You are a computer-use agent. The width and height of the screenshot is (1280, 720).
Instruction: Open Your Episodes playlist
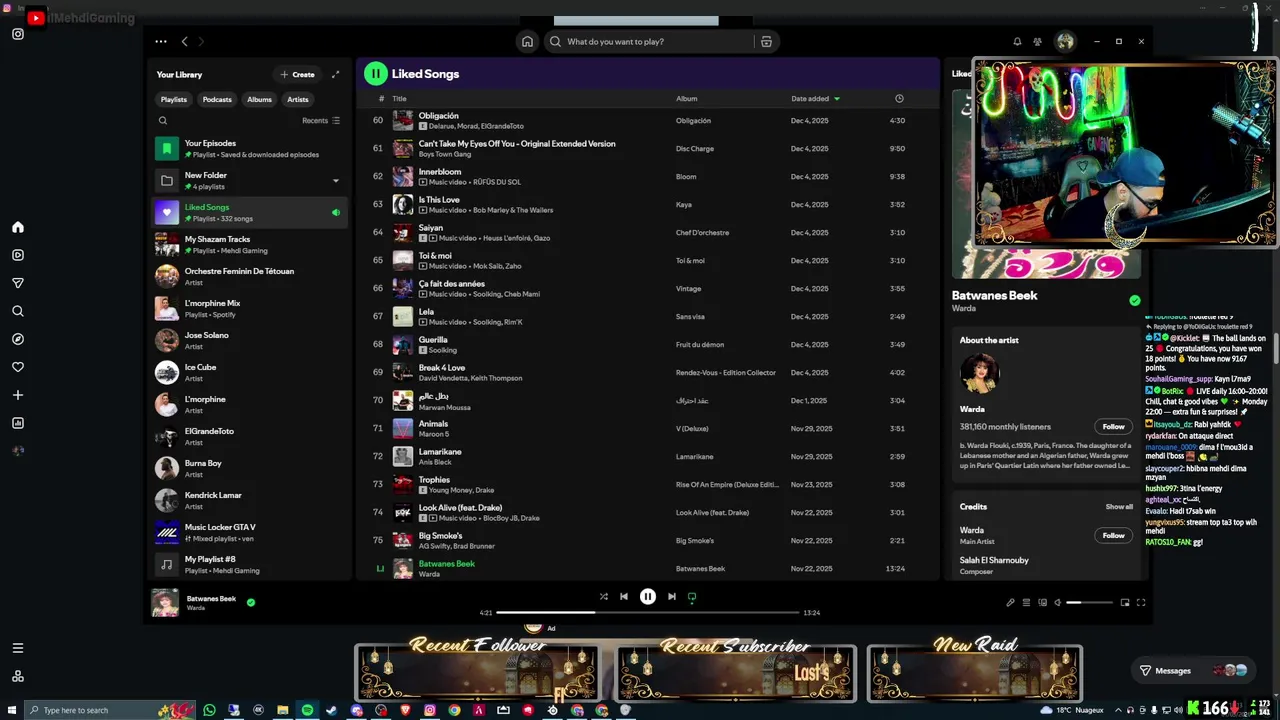pyautogui.click(x=250, y=149)
